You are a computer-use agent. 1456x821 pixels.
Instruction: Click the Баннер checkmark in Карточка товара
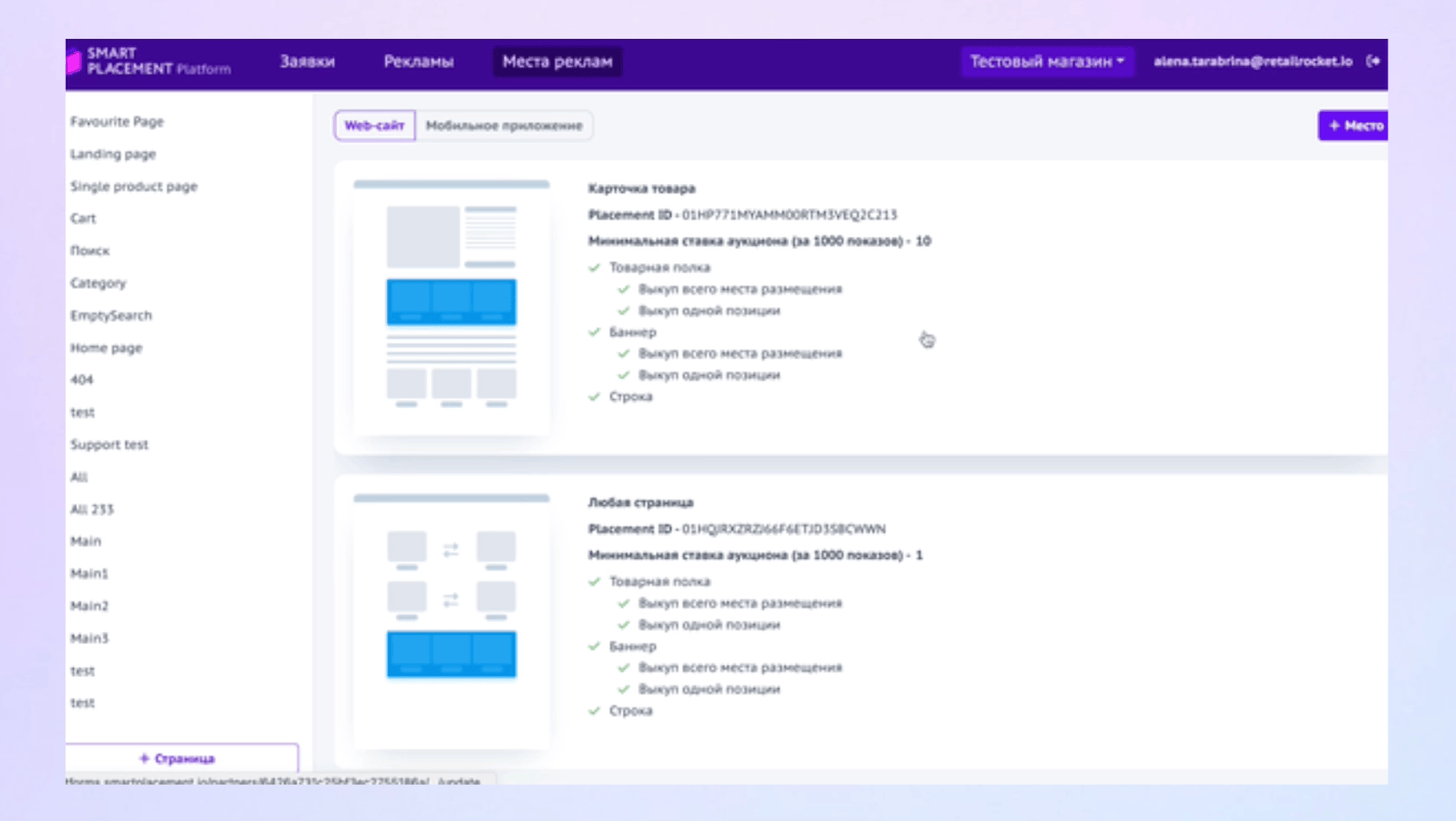coord(594,332)
